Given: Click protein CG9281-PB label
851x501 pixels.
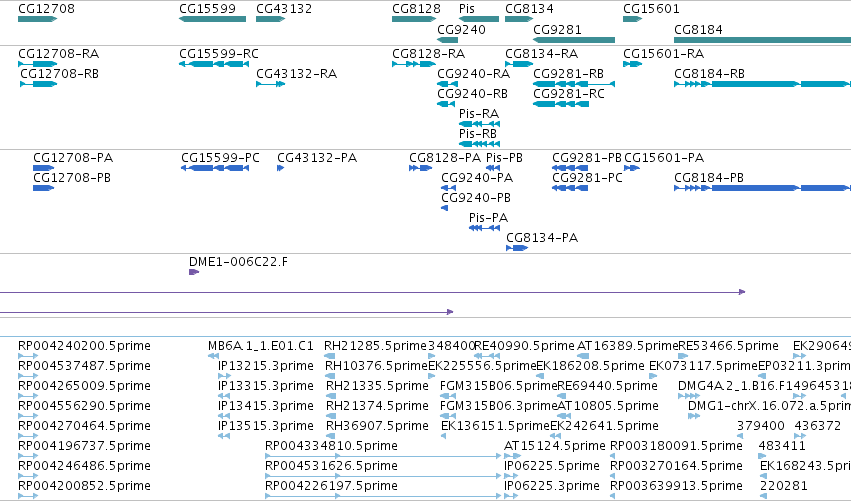Looking at the screenshot, I should click(x=587, y=158).
